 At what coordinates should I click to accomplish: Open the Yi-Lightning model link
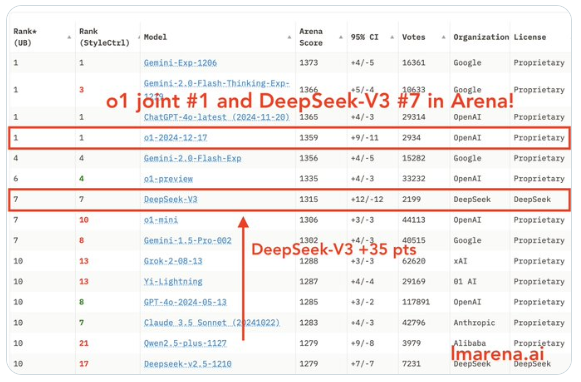click(x=173, y=282)
